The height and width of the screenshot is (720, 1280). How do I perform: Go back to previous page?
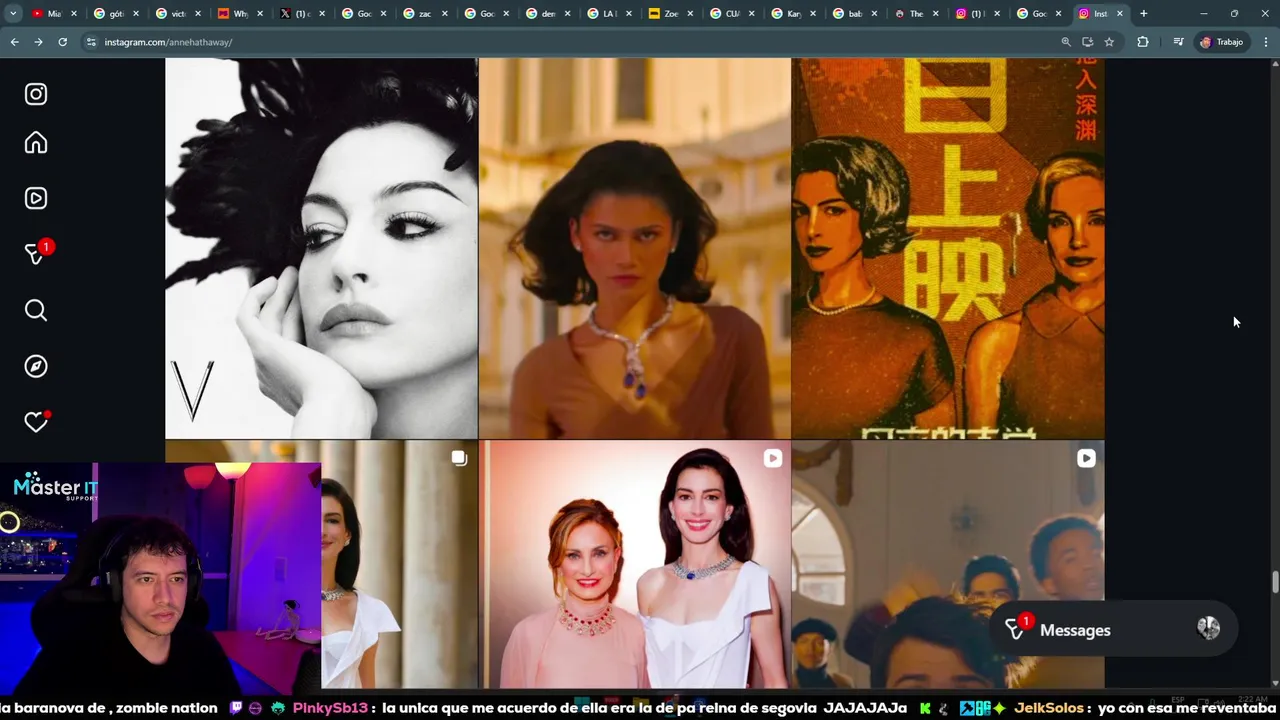[x=14, y=42]
